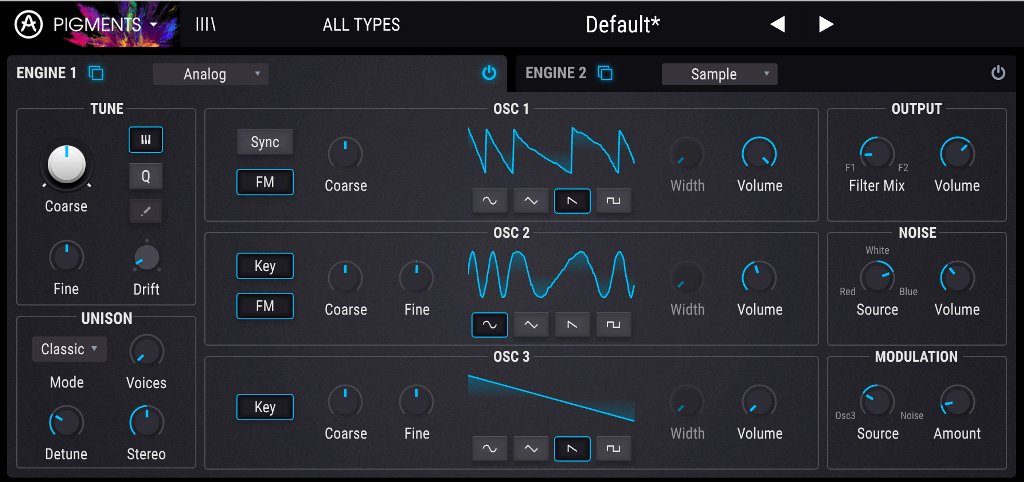
Task: Select square waveform for OSC 3
Action: pos(614,449)
